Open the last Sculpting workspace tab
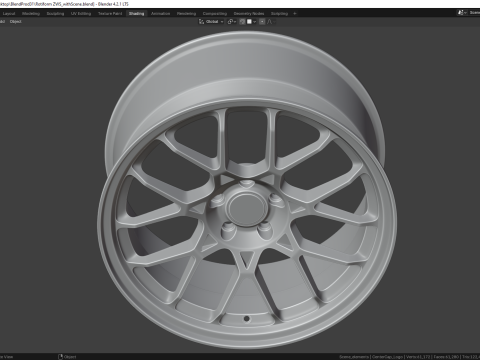Viewport: 480px width, 360px height. pyautogui.click(x=279, y=14)
